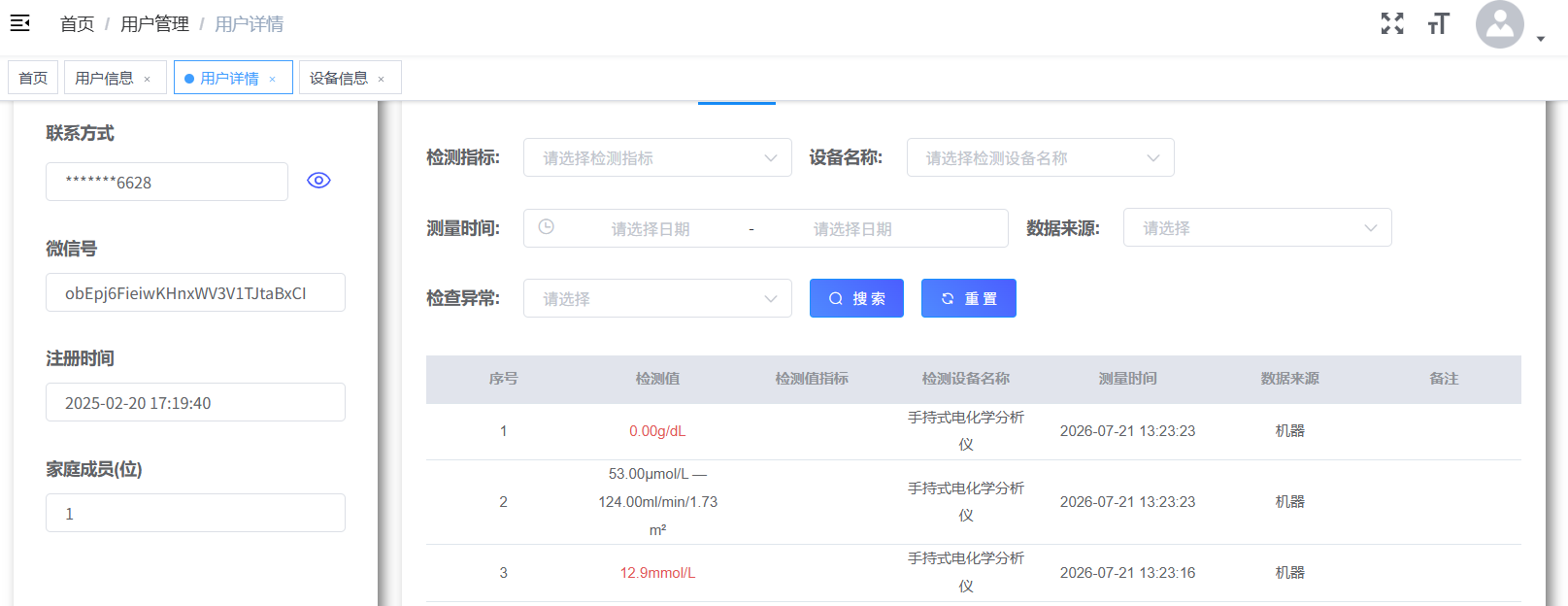This screenshot has width=1568, height=606.
Task: Click 机器 in row 3
Action: click(x=1289, y=573)
